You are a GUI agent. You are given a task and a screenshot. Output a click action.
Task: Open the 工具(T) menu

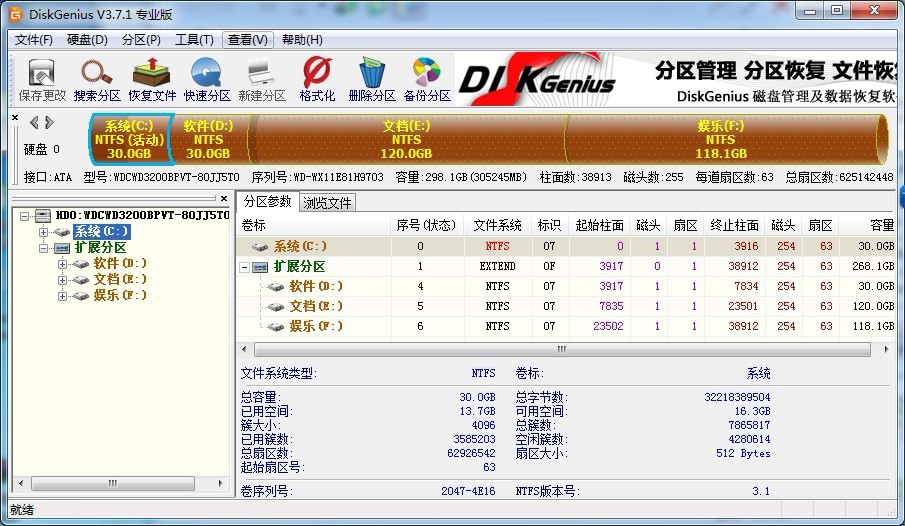coord(194,40)
